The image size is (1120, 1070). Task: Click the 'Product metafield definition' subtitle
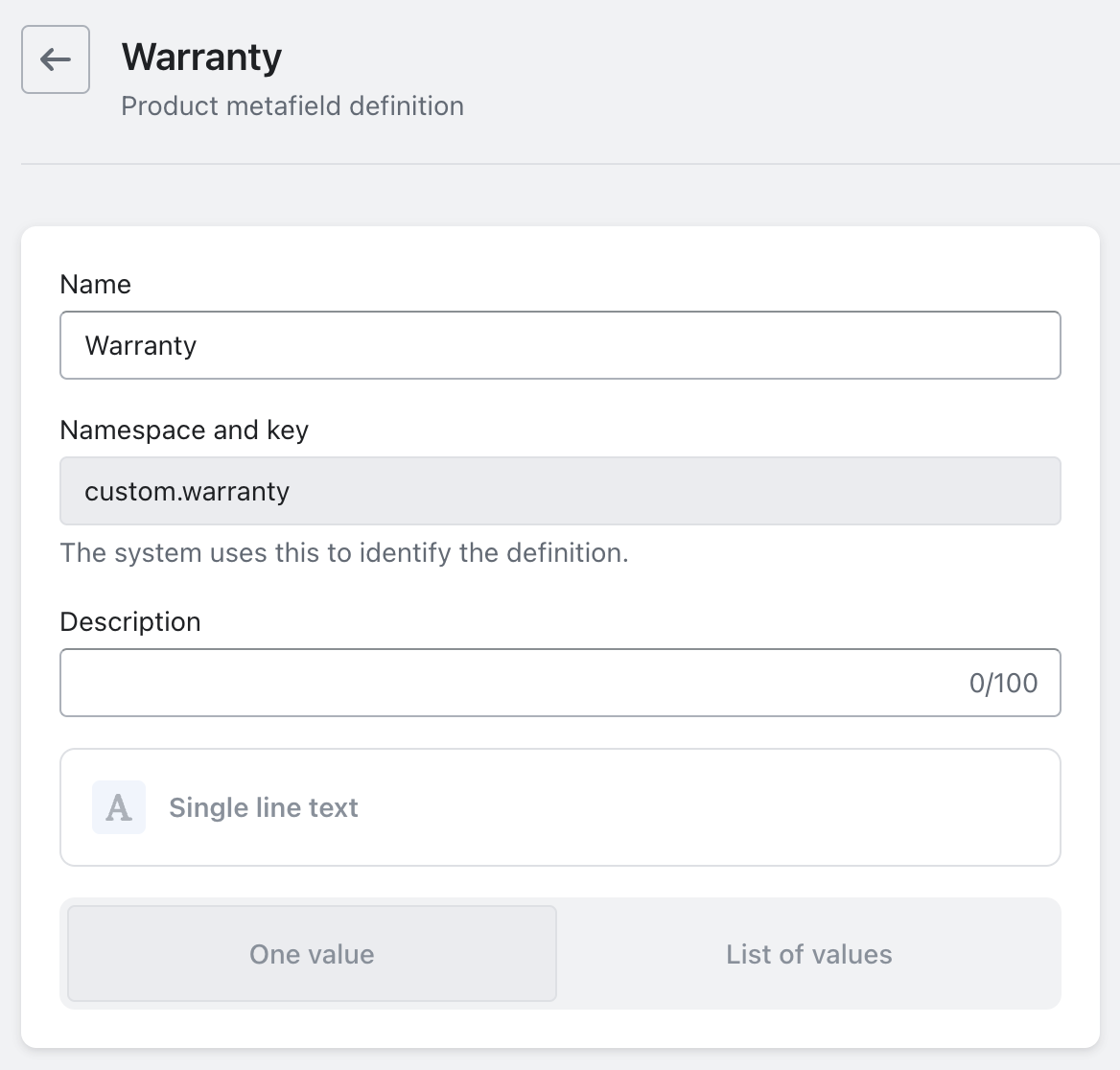[x=292, y=105]
